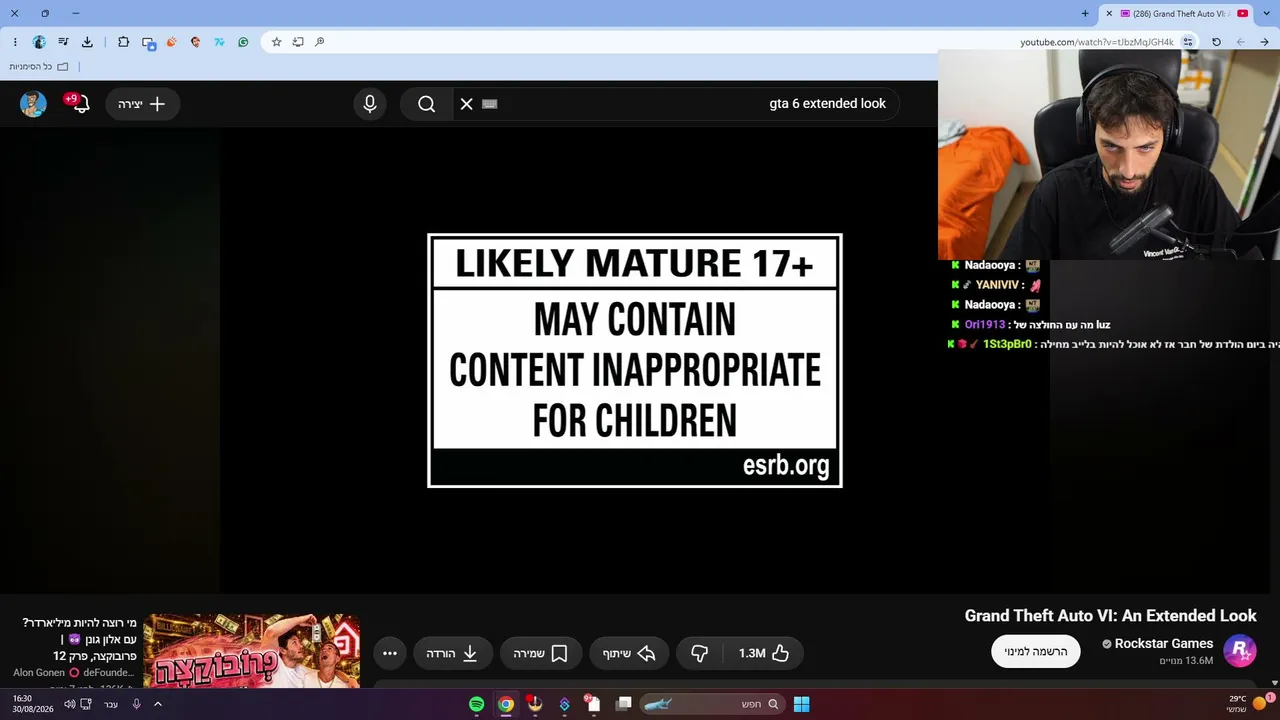The image size is (1280, 720).
Task: Open the Extensions puzzle icon
Action: [123, 42]
